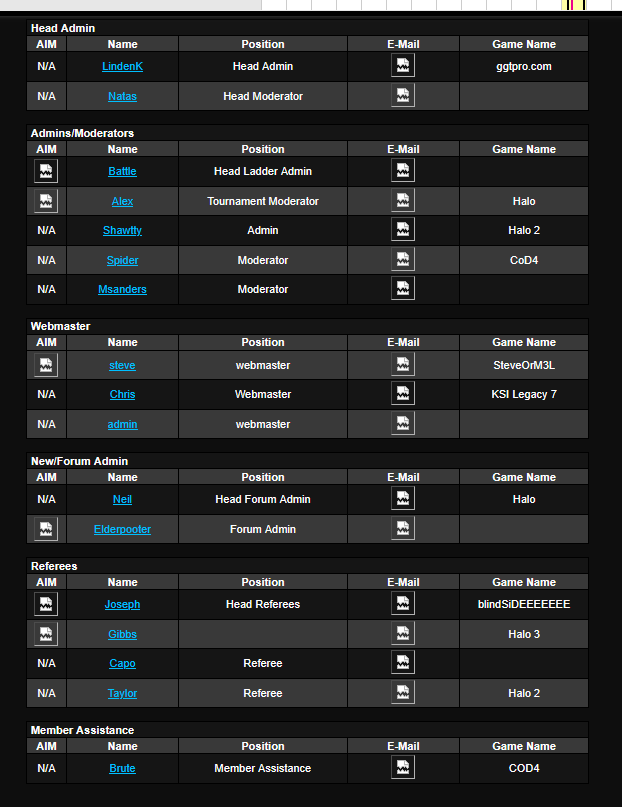The image size is (622, 807).
Task: Open the LindenK profile link
Action: tap(122, 67)
